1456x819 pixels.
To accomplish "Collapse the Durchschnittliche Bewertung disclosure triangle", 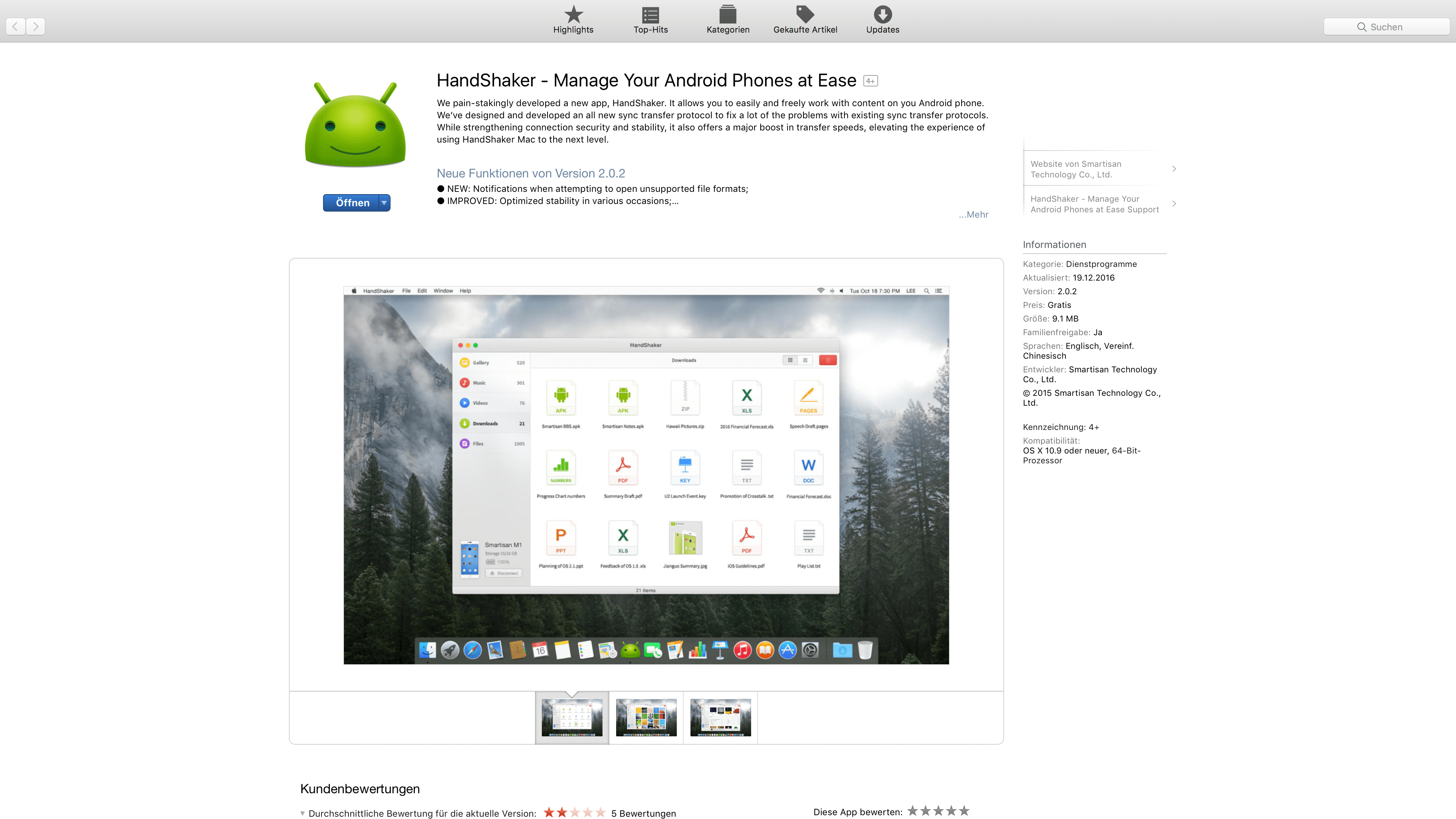I will pyautogui.click(x=303, y=813).
